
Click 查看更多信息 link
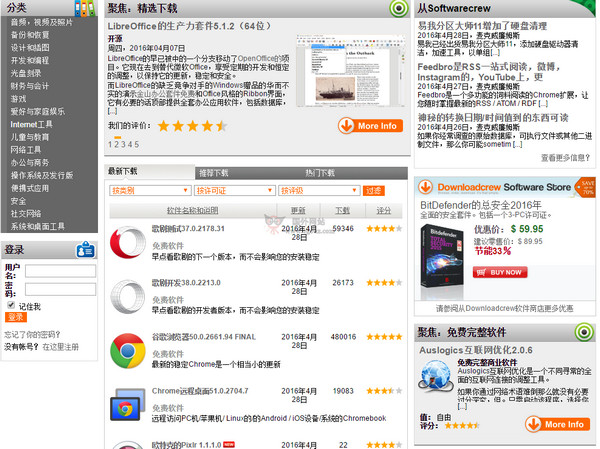565,157
